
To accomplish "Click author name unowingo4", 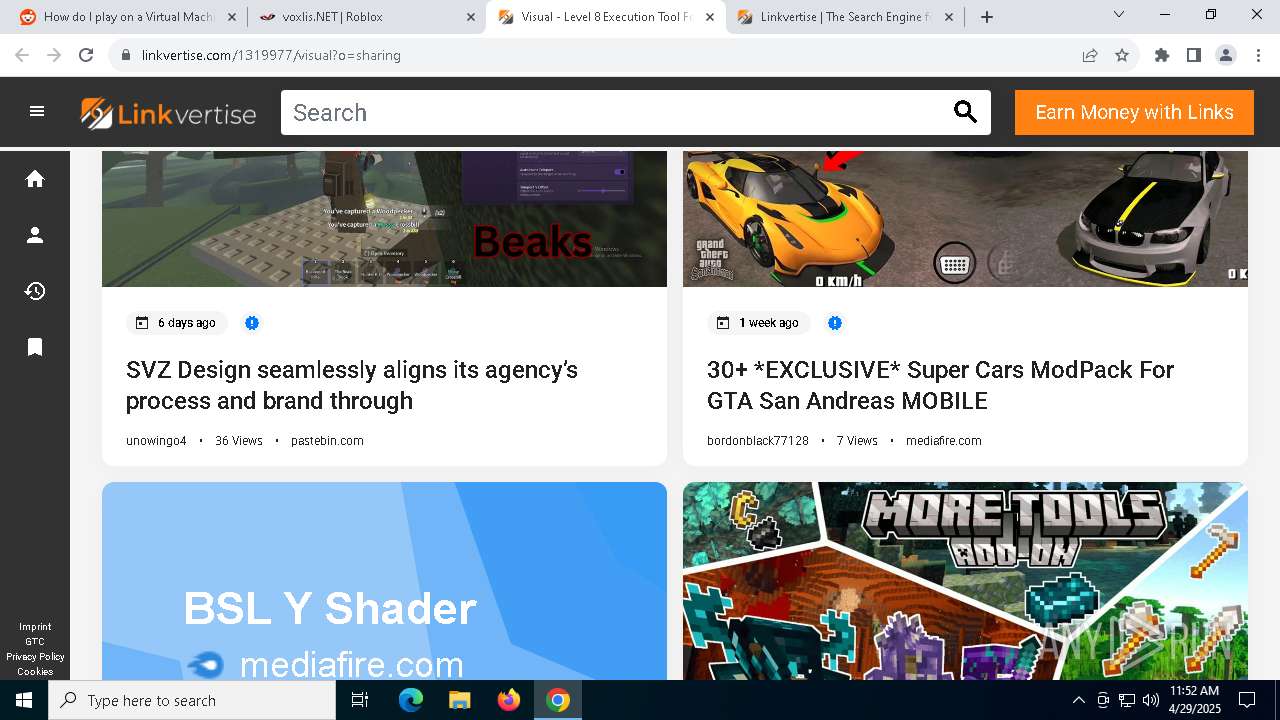I will pos(156,441).
